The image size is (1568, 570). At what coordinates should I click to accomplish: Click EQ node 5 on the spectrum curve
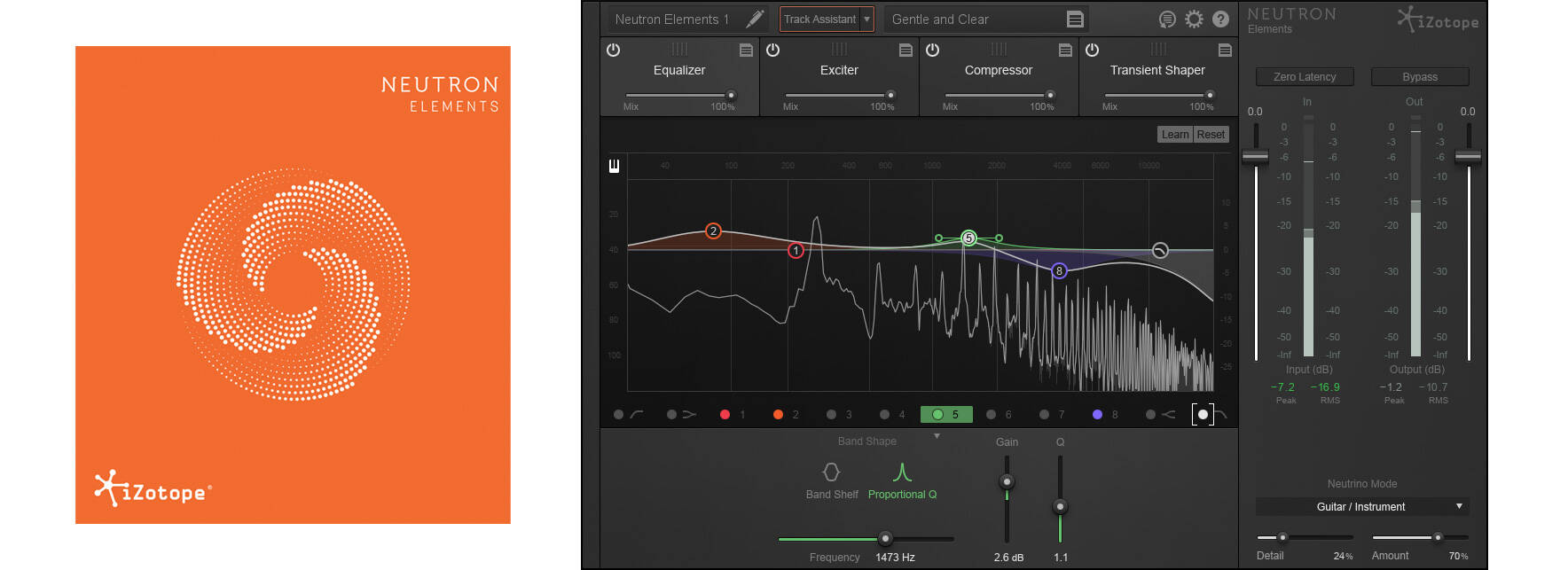pyautogui.click(x=969, y=238)
